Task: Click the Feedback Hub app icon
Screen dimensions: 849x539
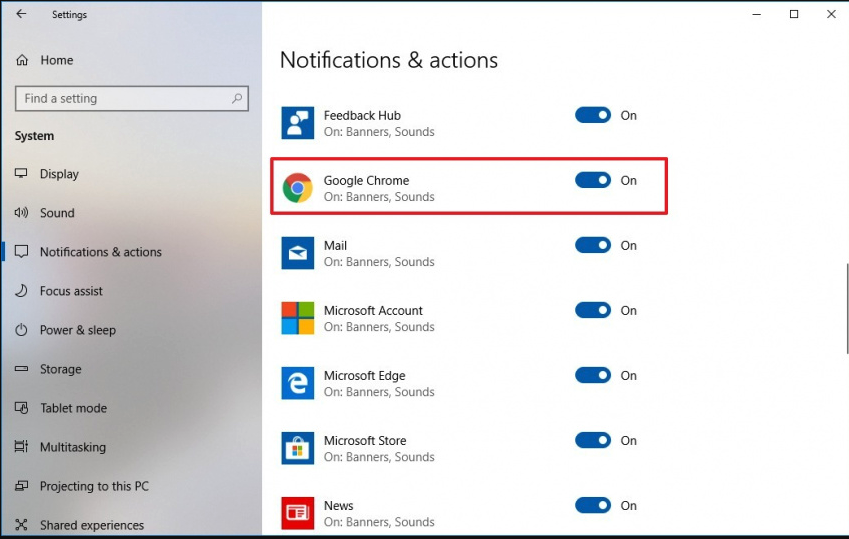Action: pyautogui.click(x=297, y=122)
